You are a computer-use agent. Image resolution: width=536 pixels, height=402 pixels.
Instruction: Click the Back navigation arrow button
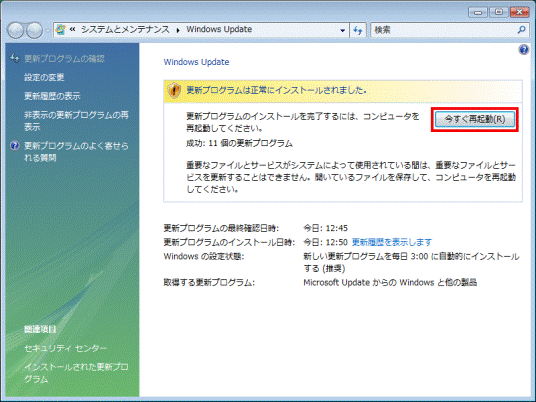15,30
